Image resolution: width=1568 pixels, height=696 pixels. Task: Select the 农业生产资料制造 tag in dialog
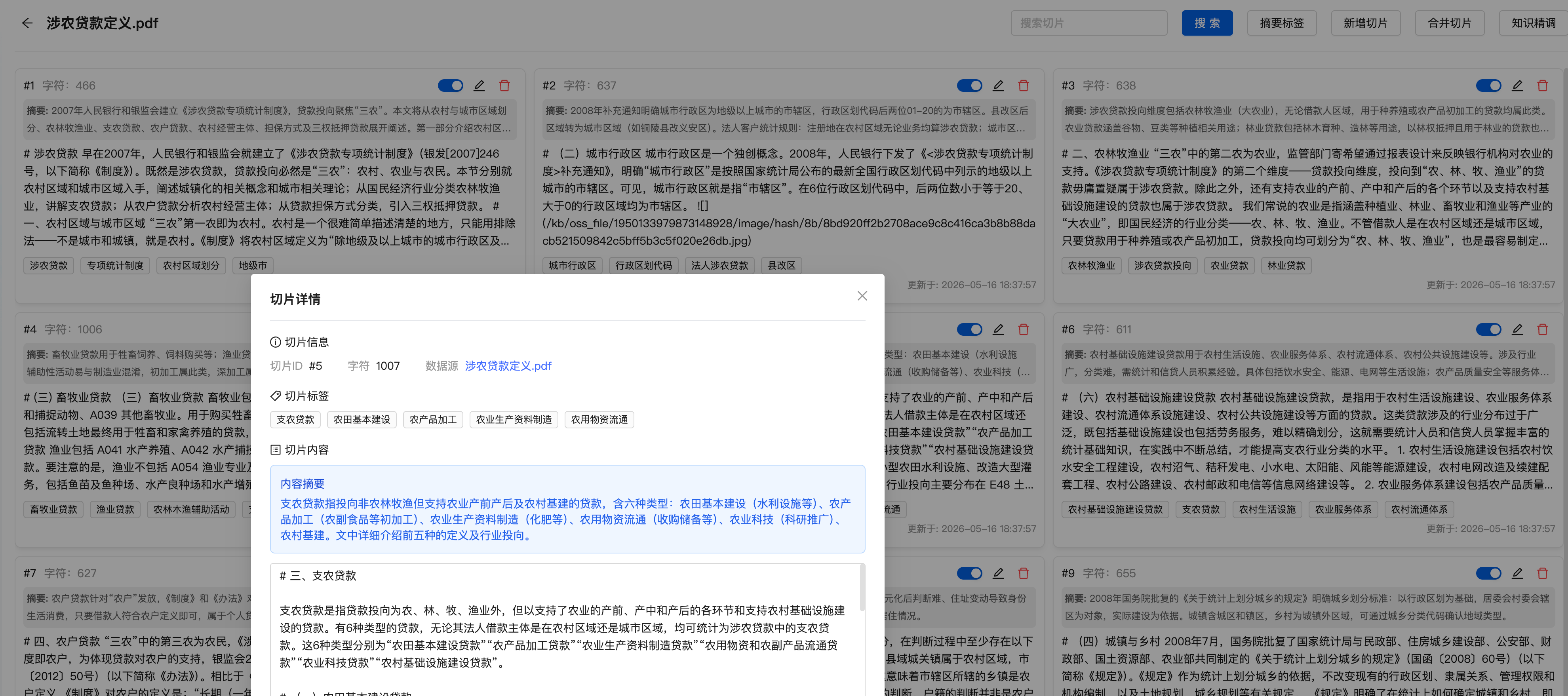pos(514,420)
